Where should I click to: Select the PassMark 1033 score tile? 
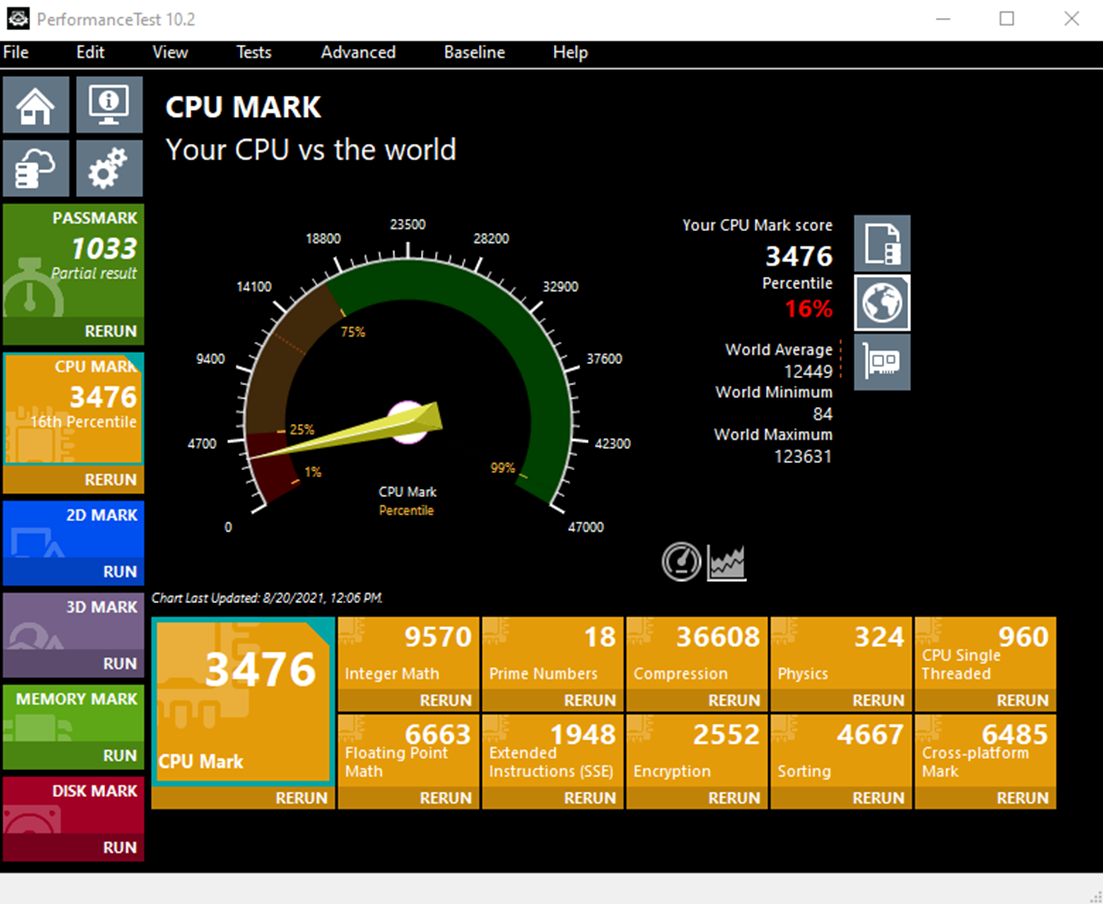pos(74,261)
